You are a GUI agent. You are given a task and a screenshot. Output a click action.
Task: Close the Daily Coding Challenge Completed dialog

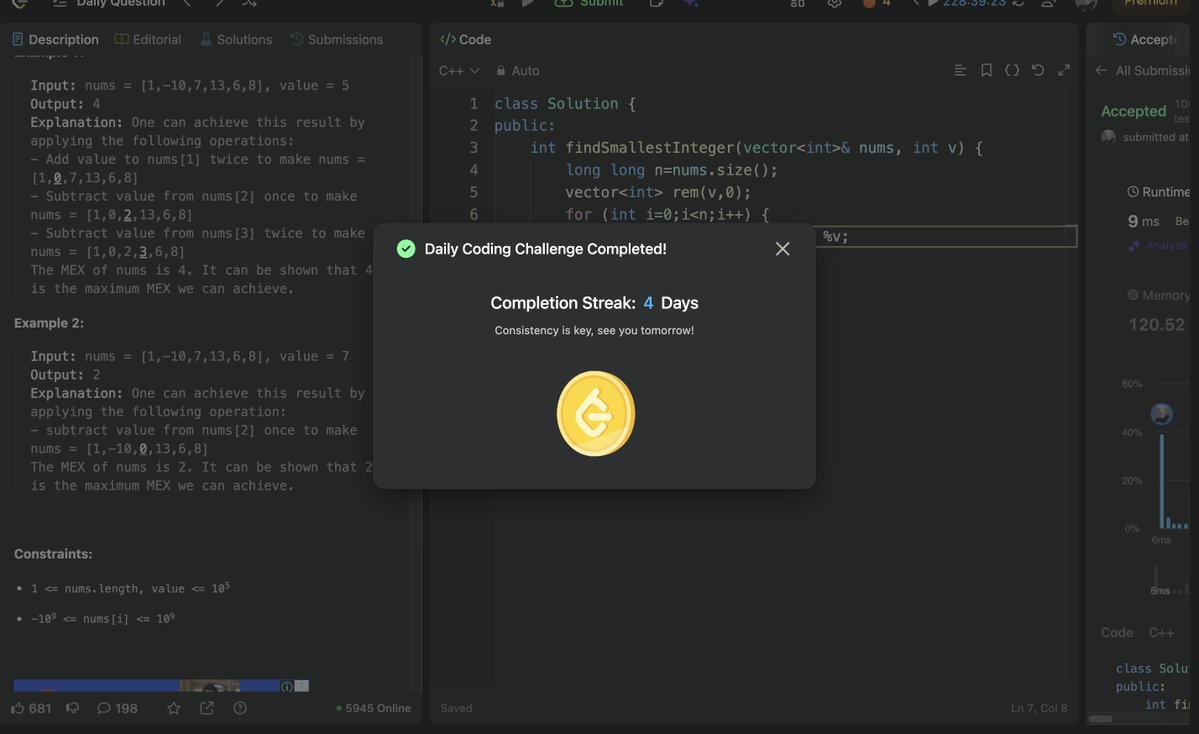pyautogui.click(x=782, y=248)
